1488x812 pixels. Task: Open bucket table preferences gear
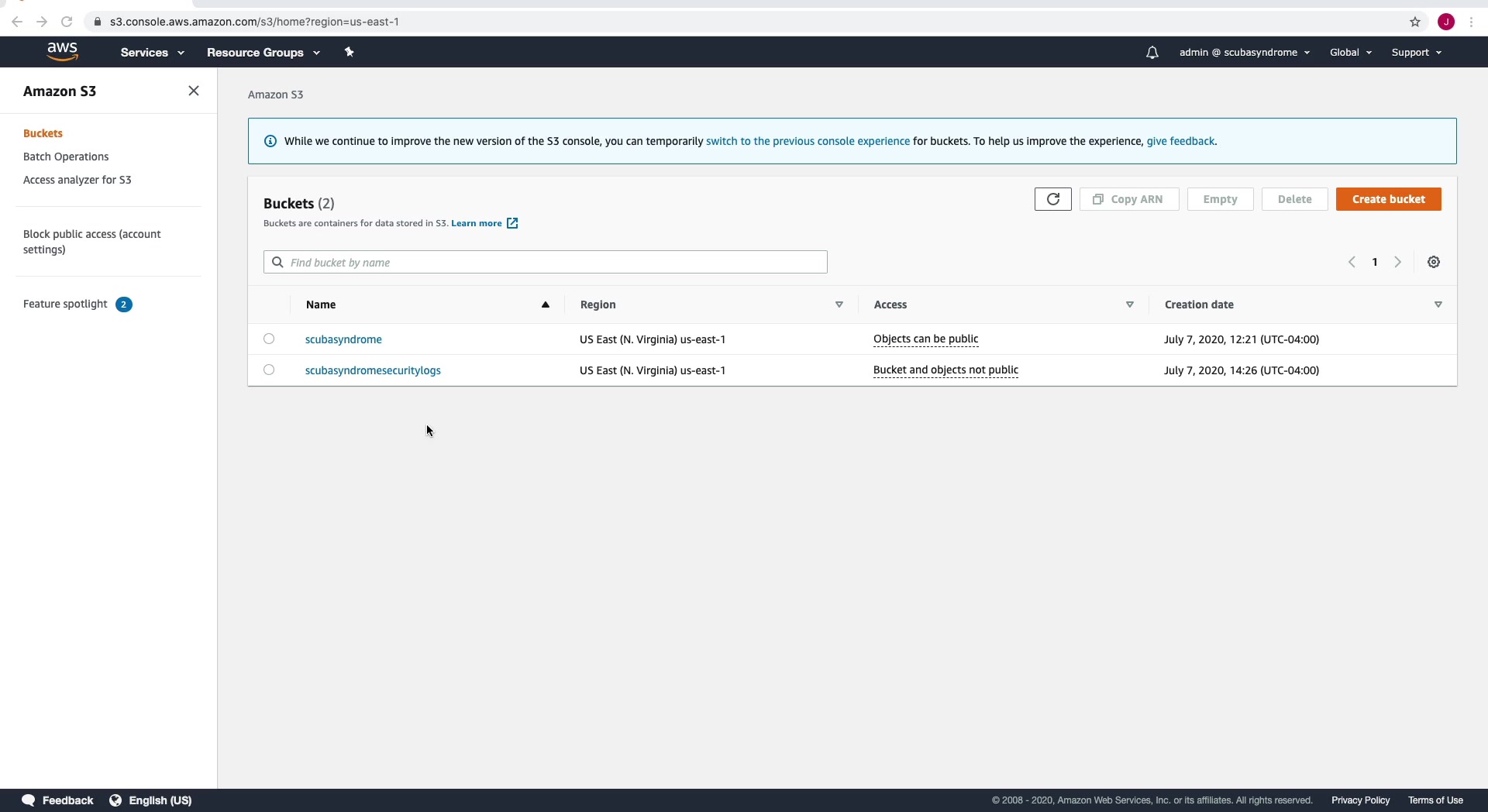[1434, 262]
